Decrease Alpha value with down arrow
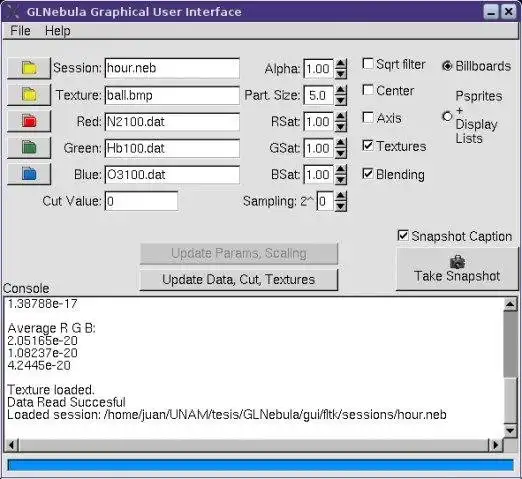Viewport: 522px width, 479px height. click(341, 74)
